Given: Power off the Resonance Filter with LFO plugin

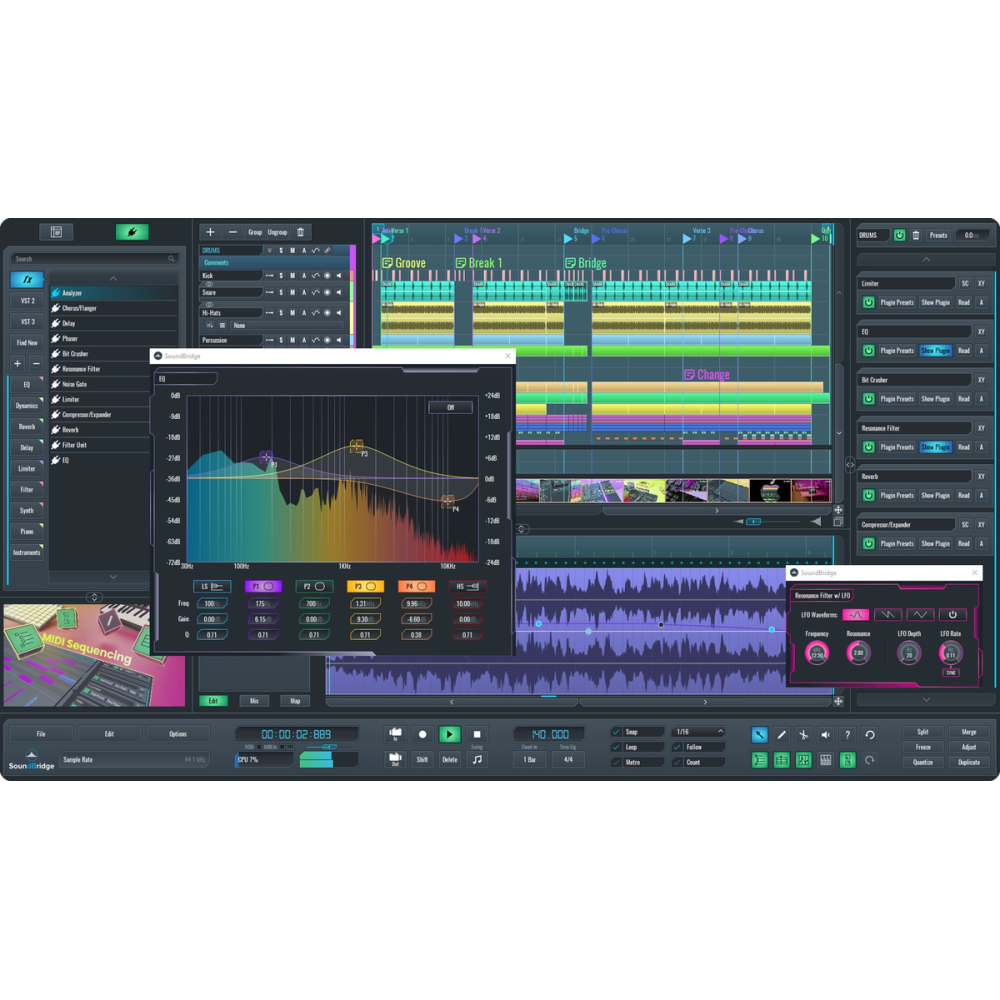Looking at the screenshot, I should tap(952, 614).
